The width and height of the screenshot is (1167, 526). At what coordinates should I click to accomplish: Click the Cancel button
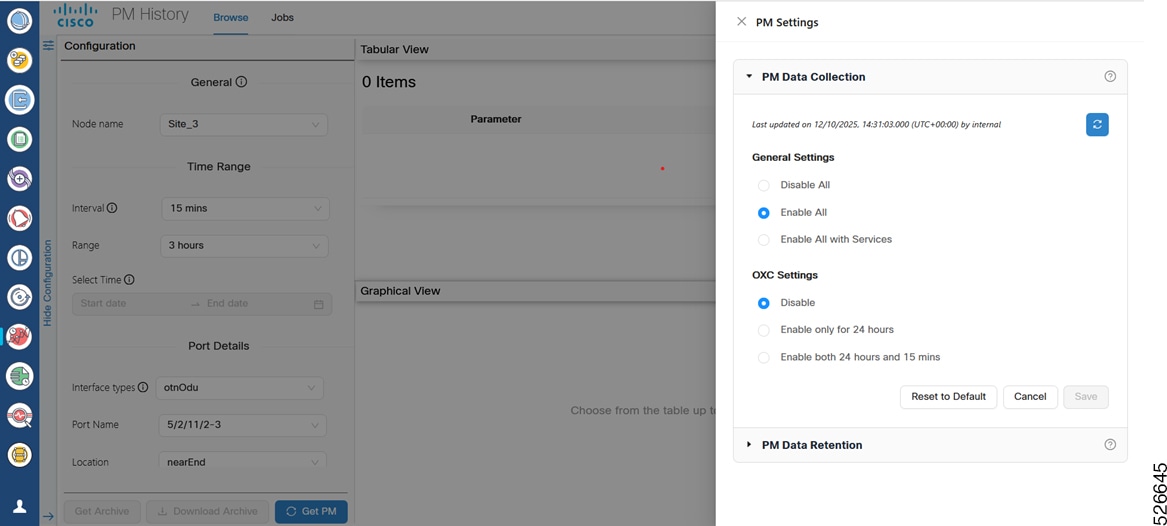click(1030, 397)
